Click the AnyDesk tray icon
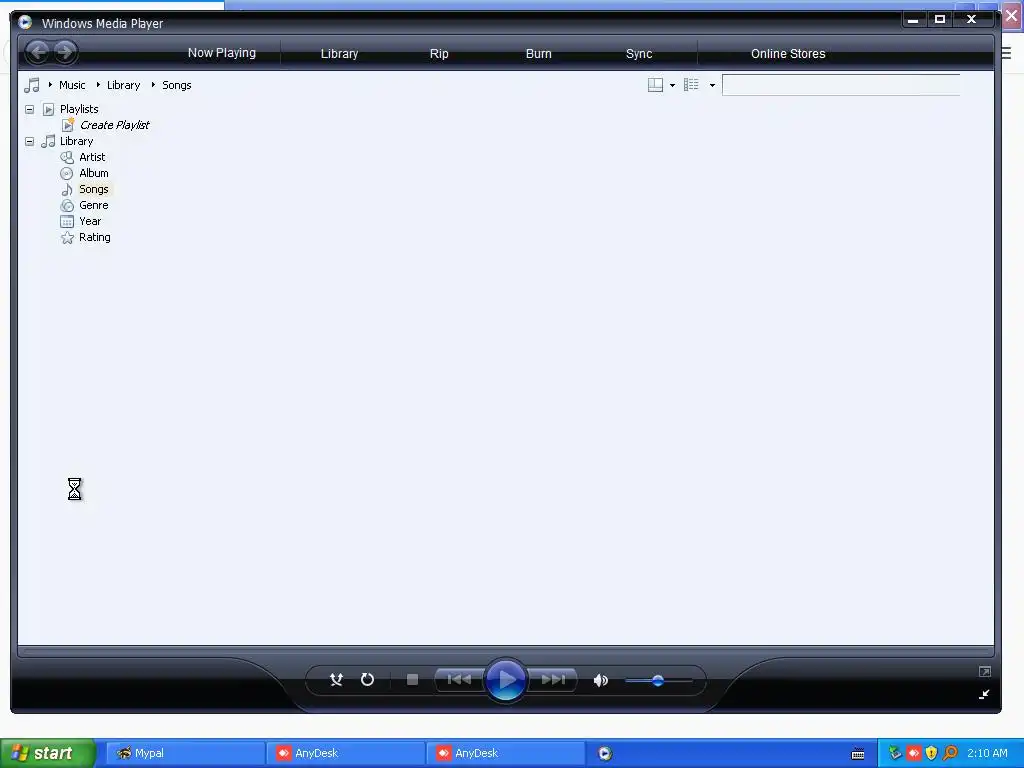 (914, 753)
